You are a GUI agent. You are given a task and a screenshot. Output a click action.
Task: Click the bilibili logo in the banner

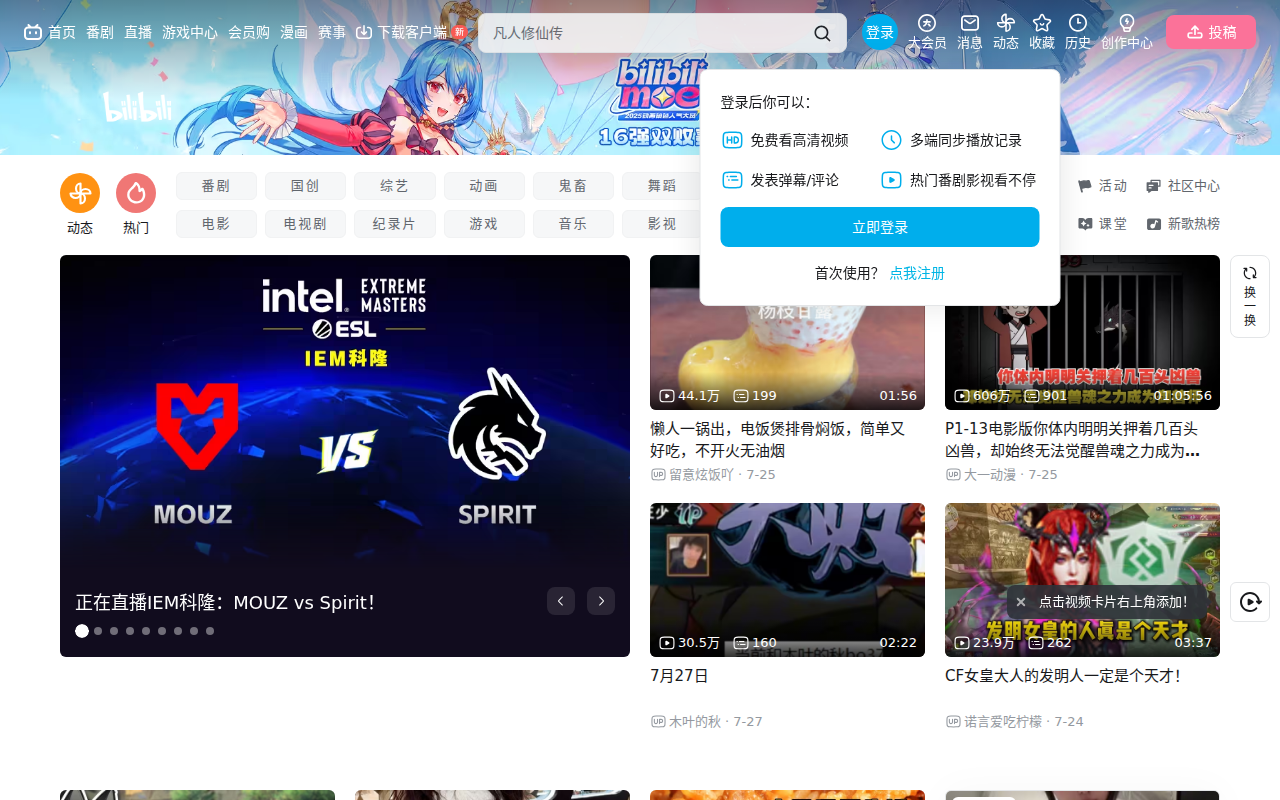pos(138,107)
